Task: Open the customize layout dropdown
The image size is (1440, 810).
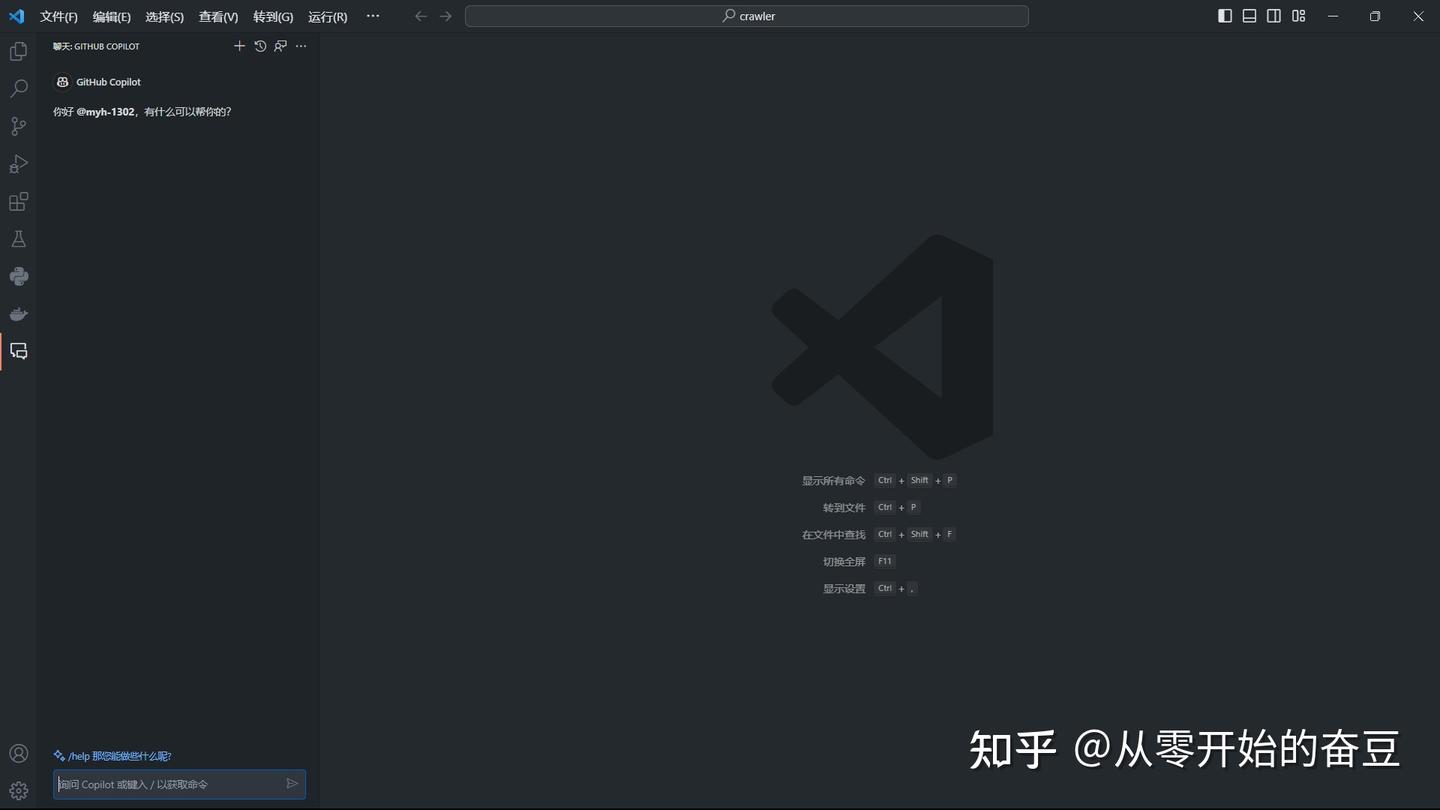Action: 1298,16
